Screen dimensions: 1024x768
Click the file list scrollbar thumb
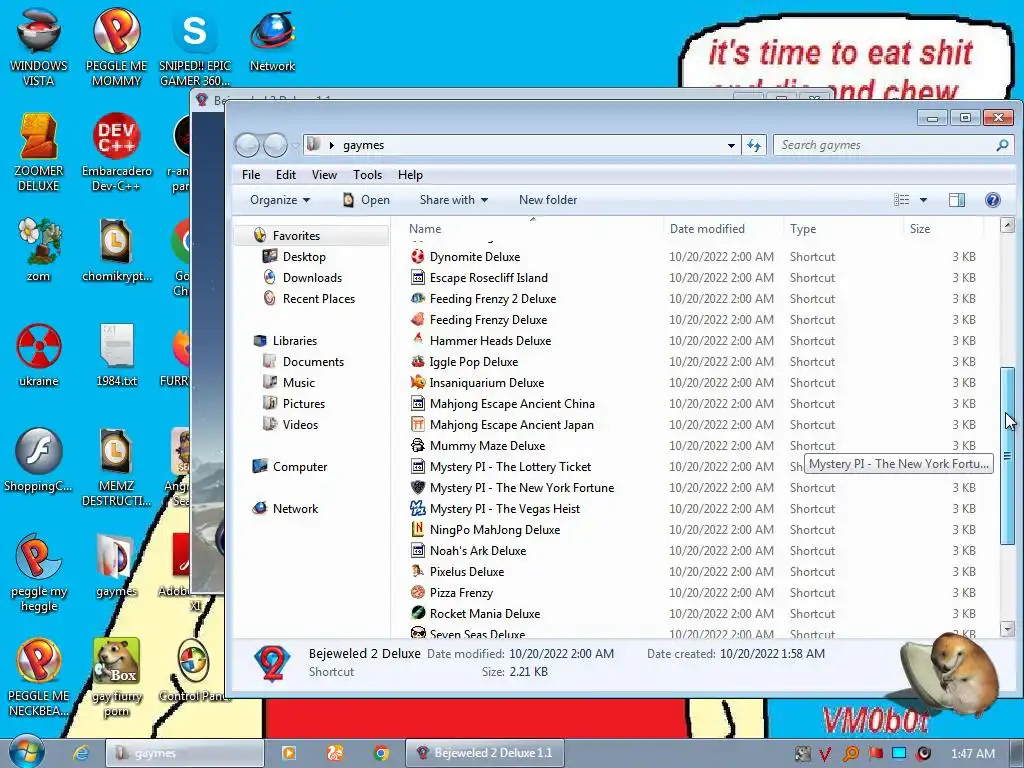coord(1007,455)
